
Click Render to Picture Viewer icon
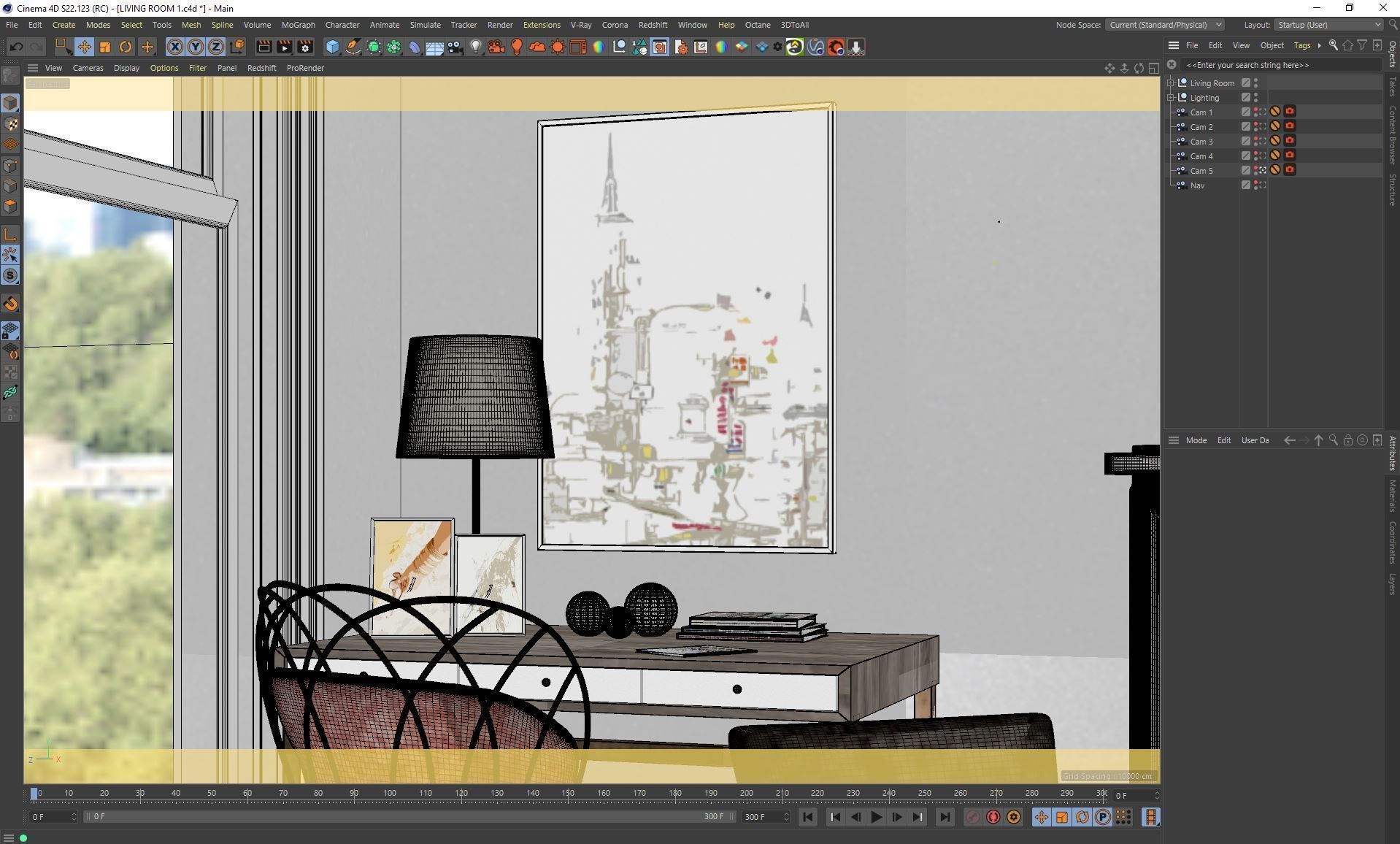coord(285,47)
